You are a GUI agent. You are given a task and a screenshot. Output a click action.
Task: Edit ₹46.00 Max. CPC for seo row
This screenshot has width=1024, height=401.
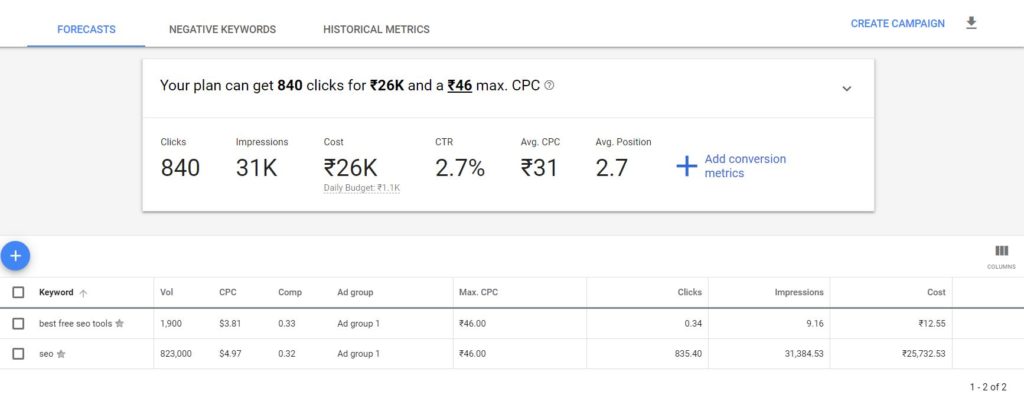(x=472, y=354)
